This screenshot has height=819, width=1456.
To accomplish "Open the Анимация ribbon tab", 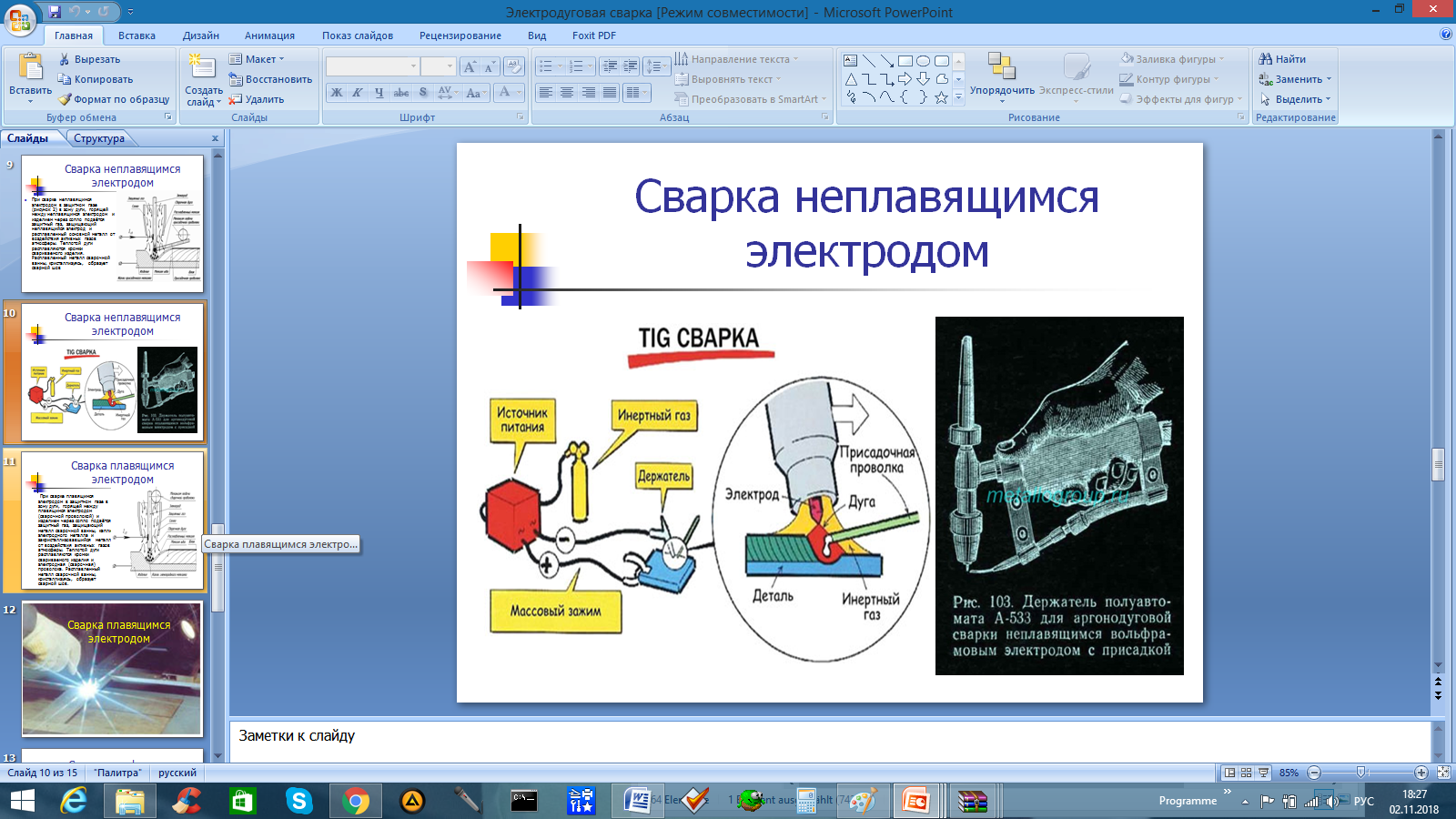I will pyautogui.click(x=269, y=35).
